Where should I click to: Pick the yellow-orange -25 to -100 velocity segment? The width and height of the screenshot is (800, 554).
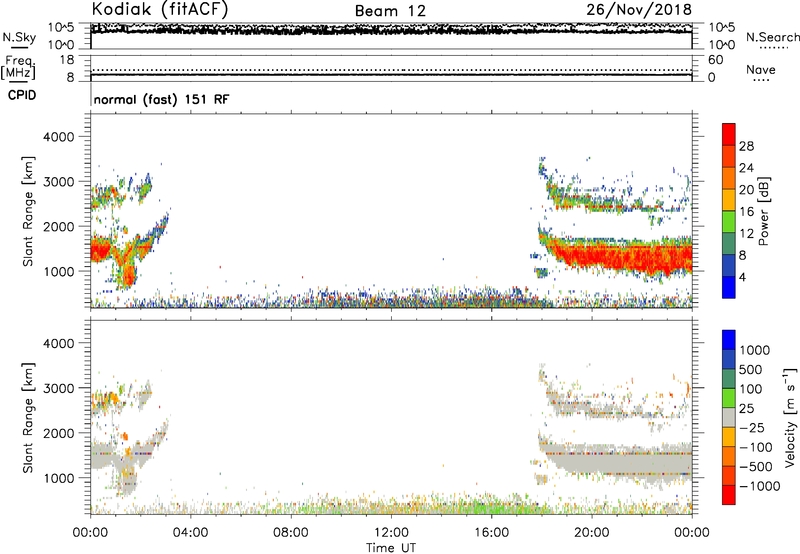click(729, 437)
